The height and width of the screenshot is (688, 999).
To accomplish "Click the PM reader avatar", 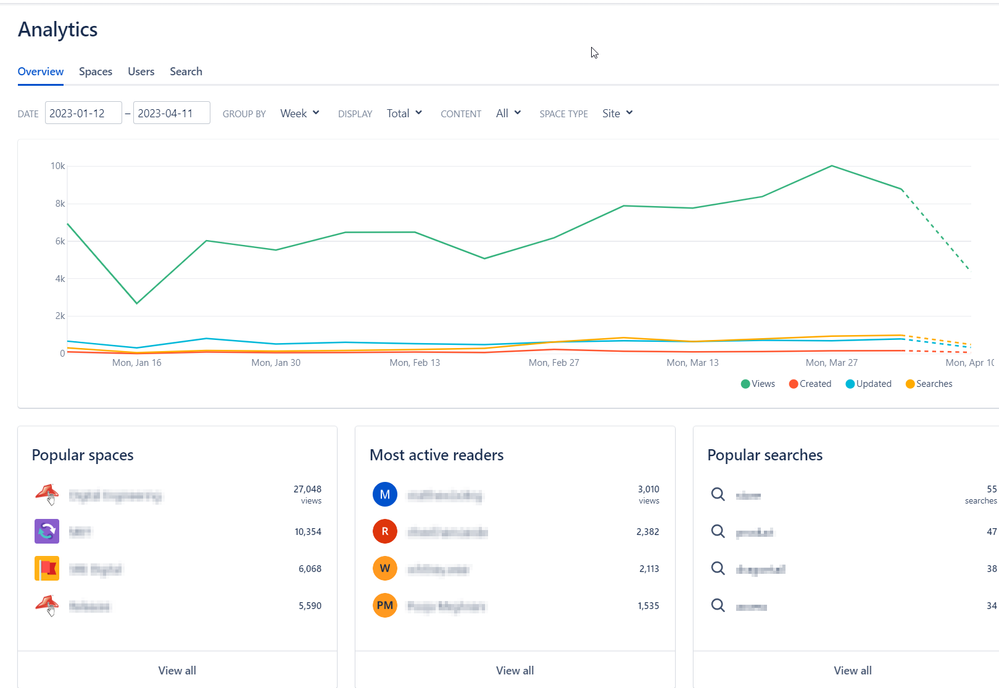I will 385,605.
